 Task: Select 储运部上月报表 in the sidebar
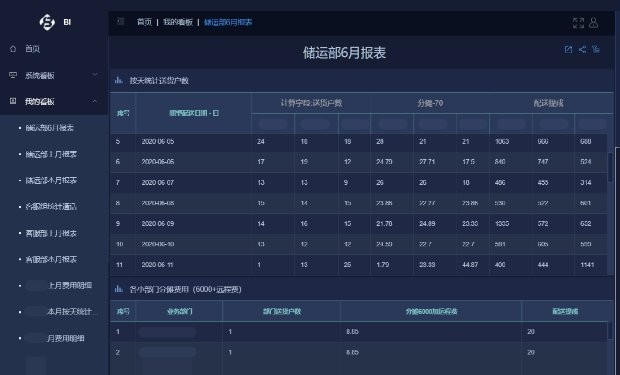(51, 154)
